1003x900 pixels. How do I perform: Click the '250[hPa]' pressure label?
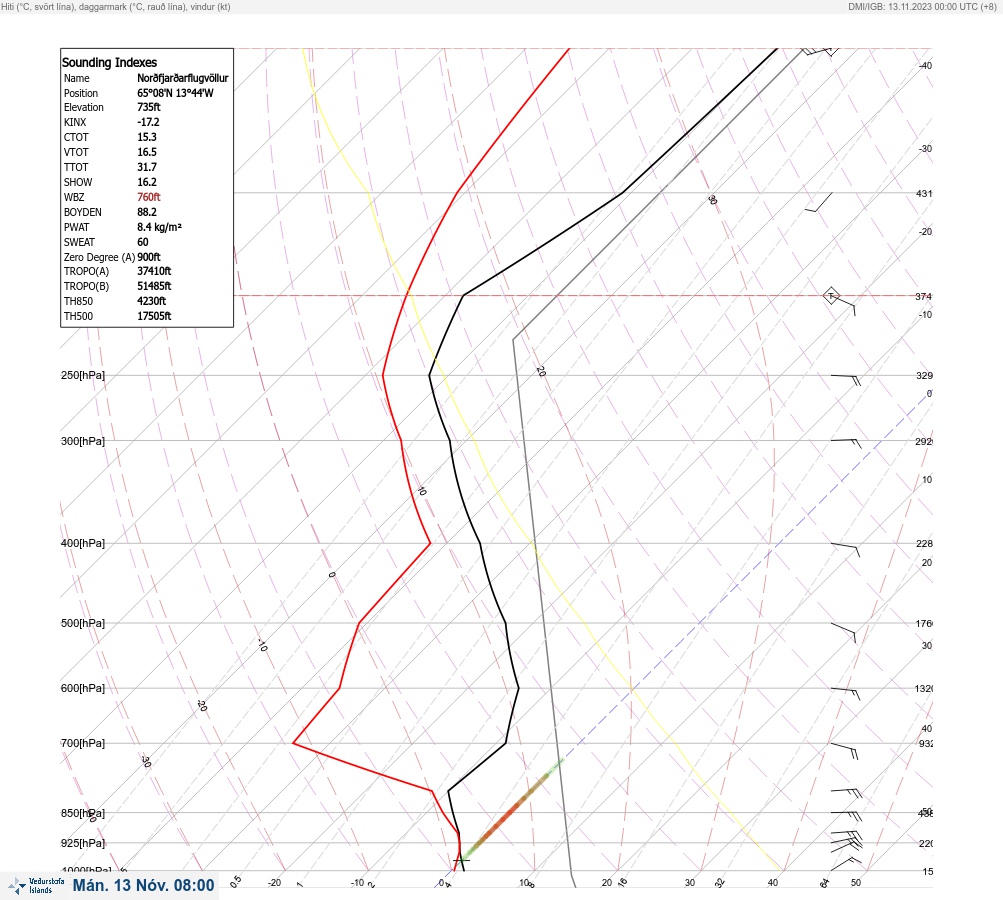(83, 375)
